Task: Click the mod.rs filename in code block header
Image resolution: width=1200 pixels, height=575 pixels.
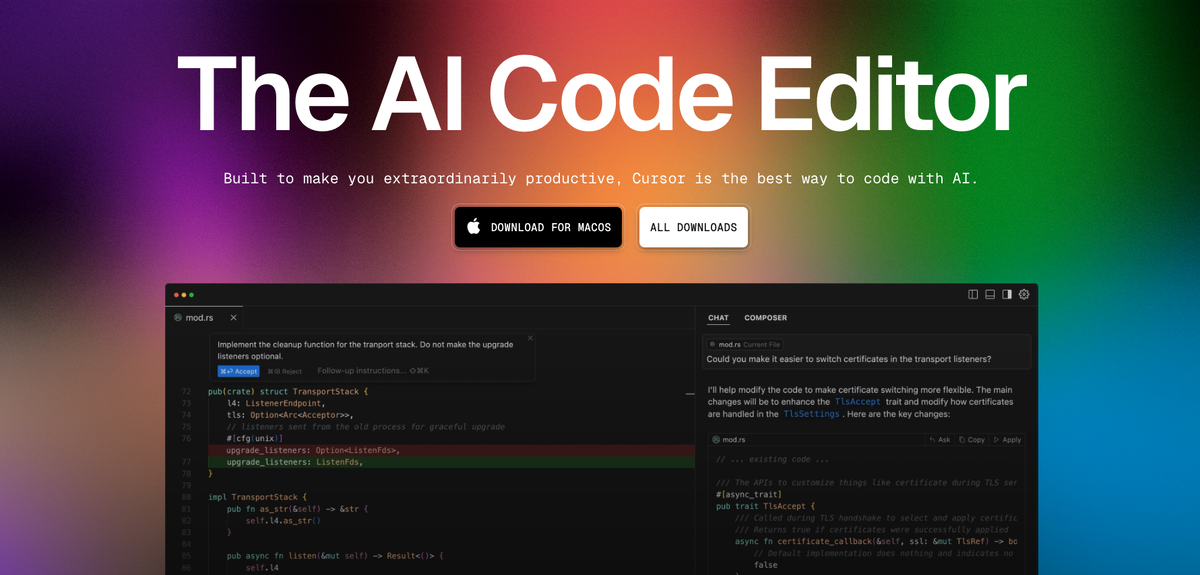Action: [734, 440]
